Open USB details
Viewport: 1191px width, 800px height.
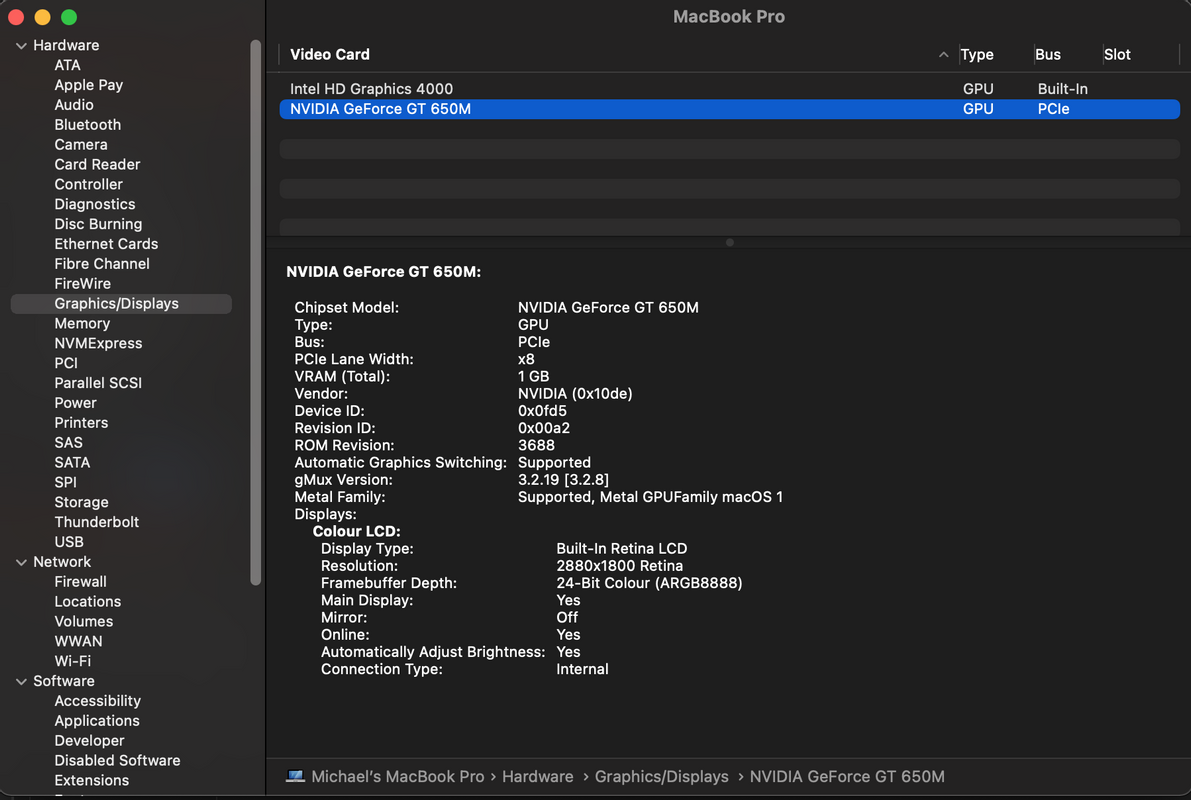pos(68,542)
